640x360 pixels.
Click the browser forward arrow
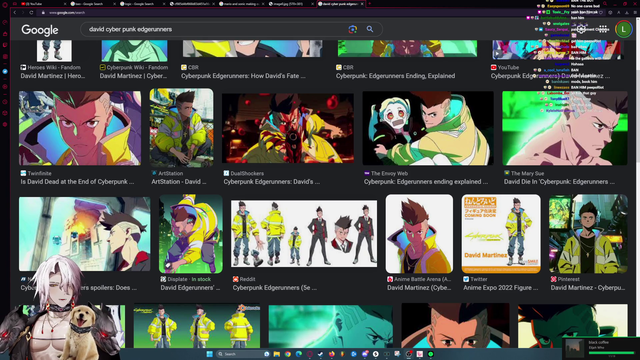click(23, 13)
